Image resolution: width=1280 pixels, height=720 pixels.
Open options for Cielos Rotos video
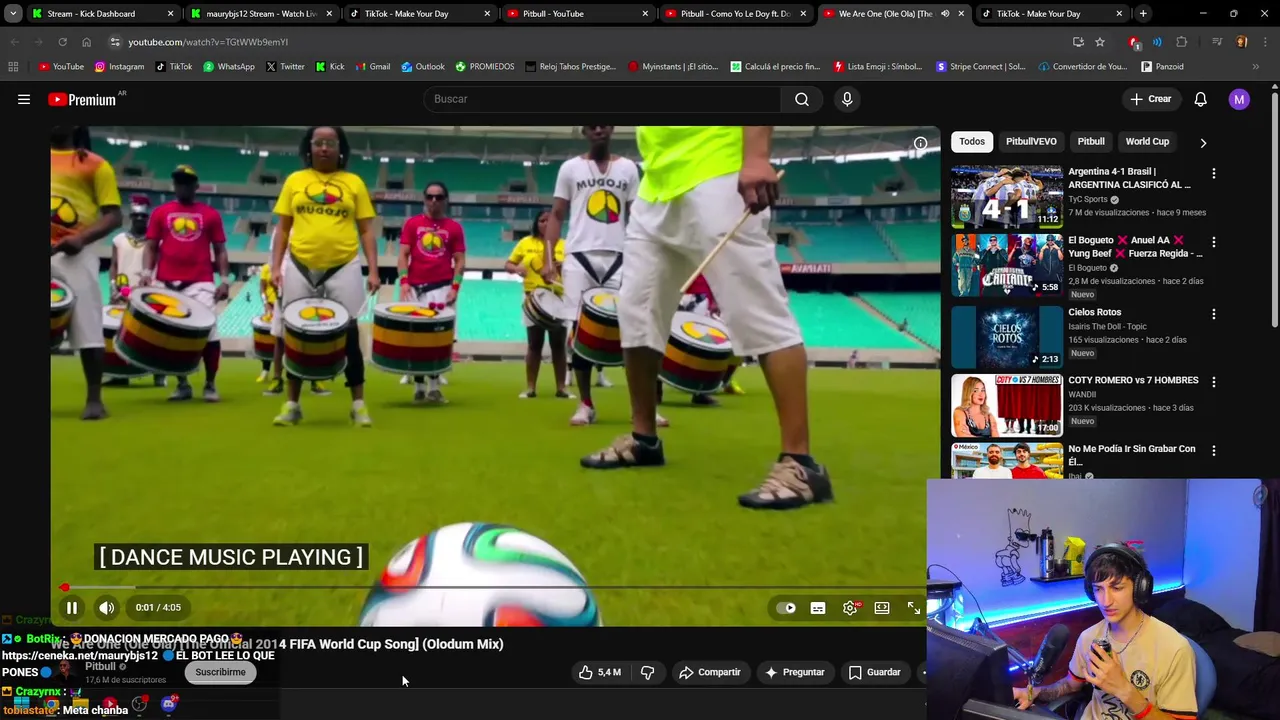[1214, 314]
